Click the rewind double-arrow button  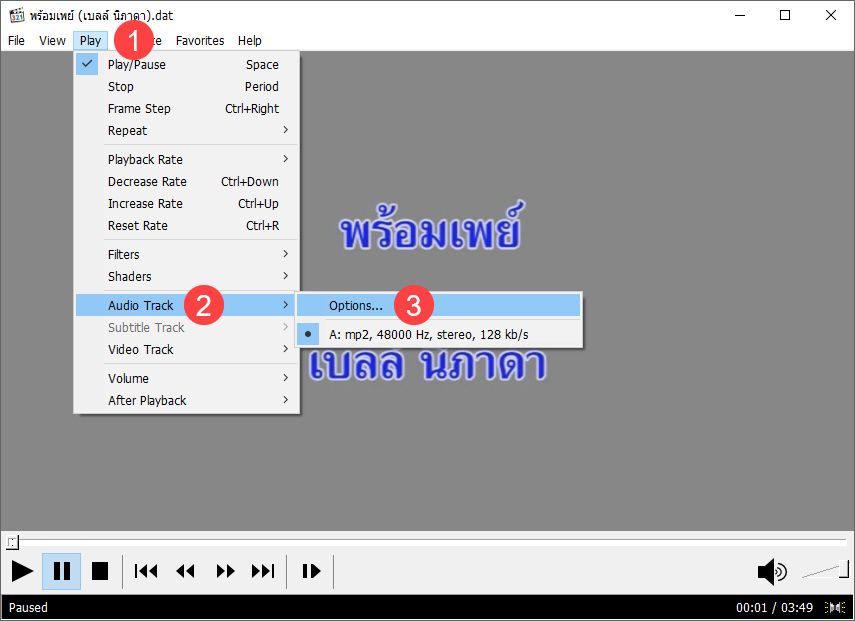click(185, 571)
